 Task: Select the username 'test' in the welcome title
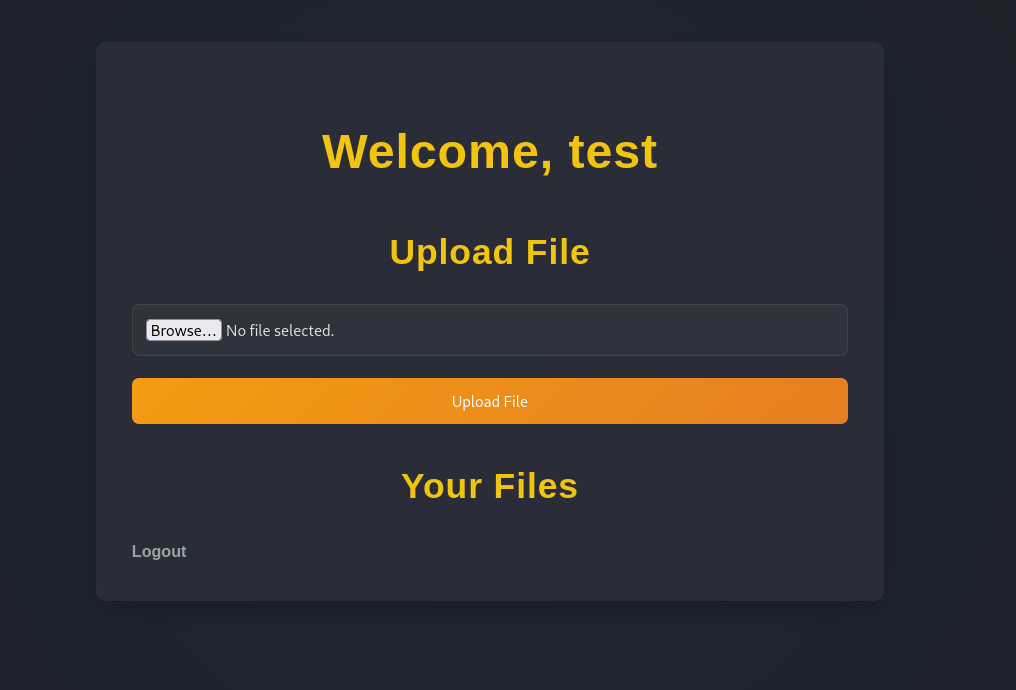pyautogui.click(x=613, y=152)
